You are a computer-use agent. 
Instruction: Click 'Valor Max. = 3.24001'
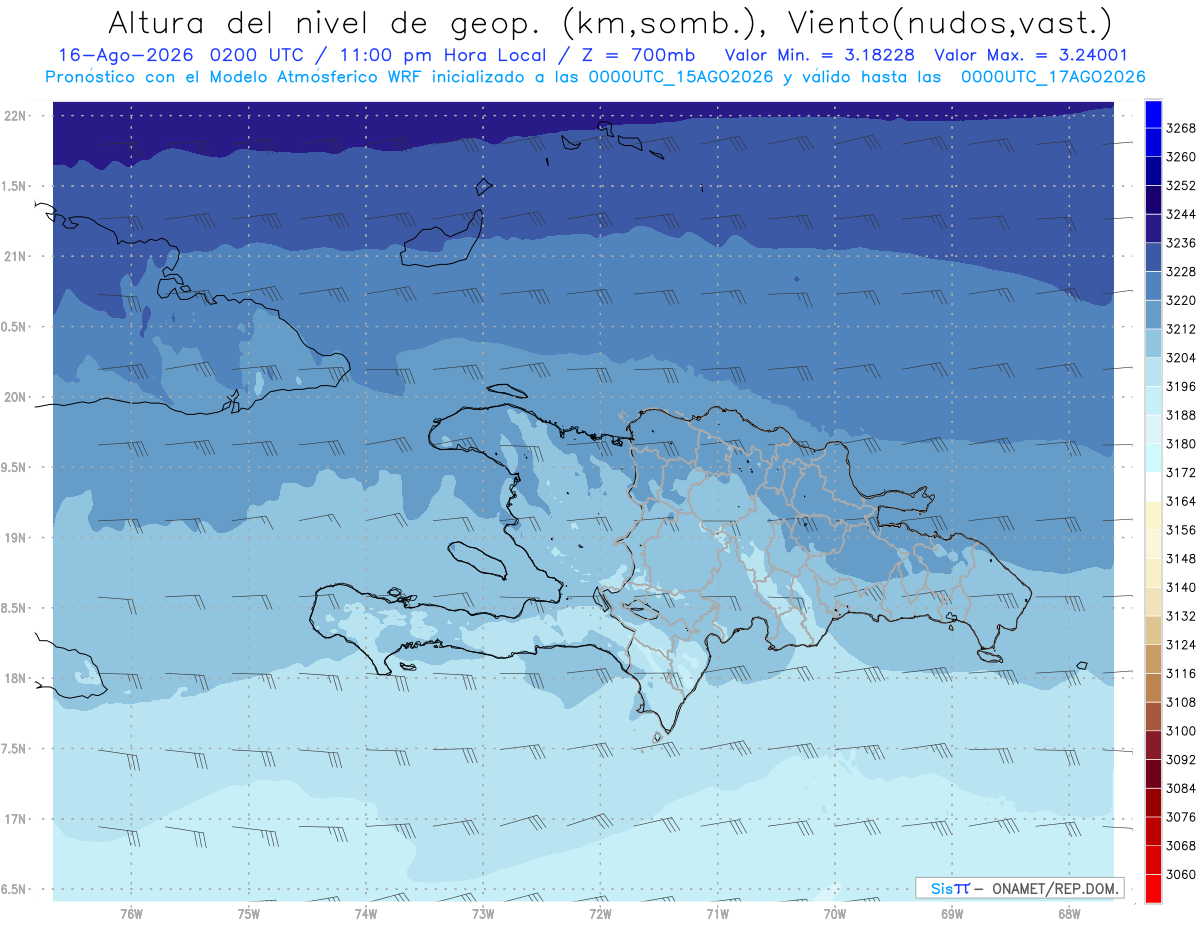pos(1031,55)
